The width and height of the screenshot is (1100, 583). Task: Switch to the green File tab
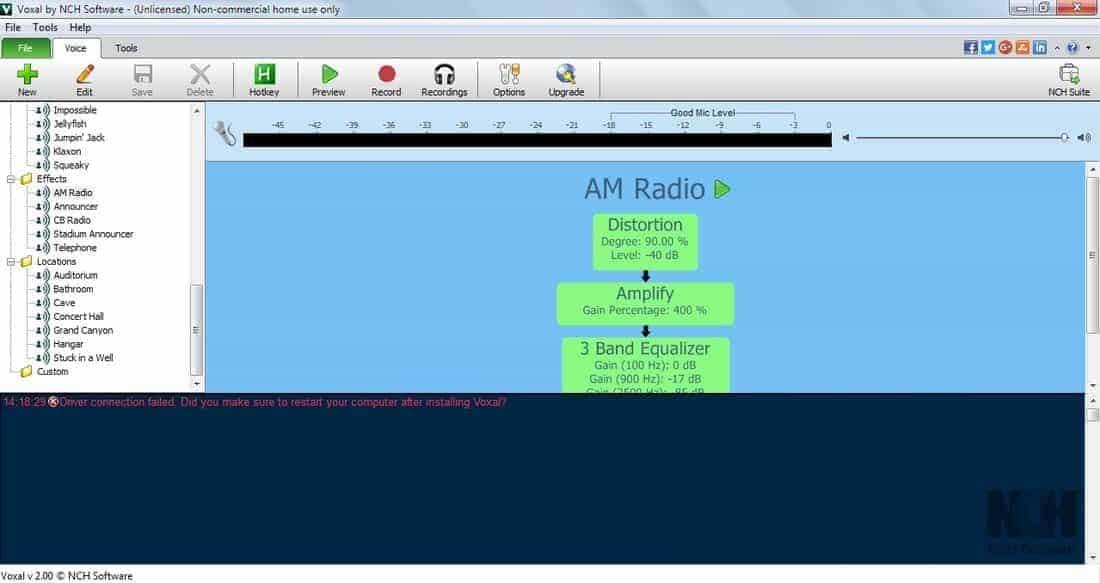[25, 48]
